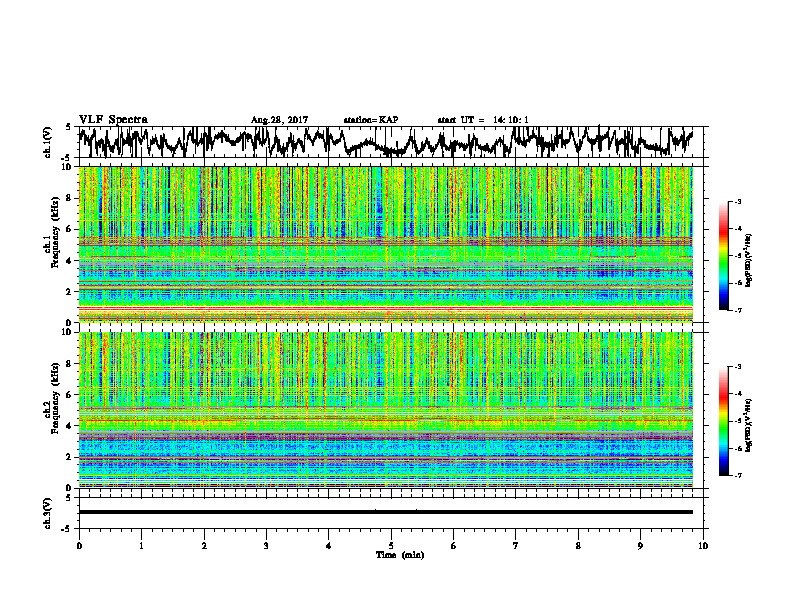
Task: Click time axis tick label "2"
Action: [204, 546]
